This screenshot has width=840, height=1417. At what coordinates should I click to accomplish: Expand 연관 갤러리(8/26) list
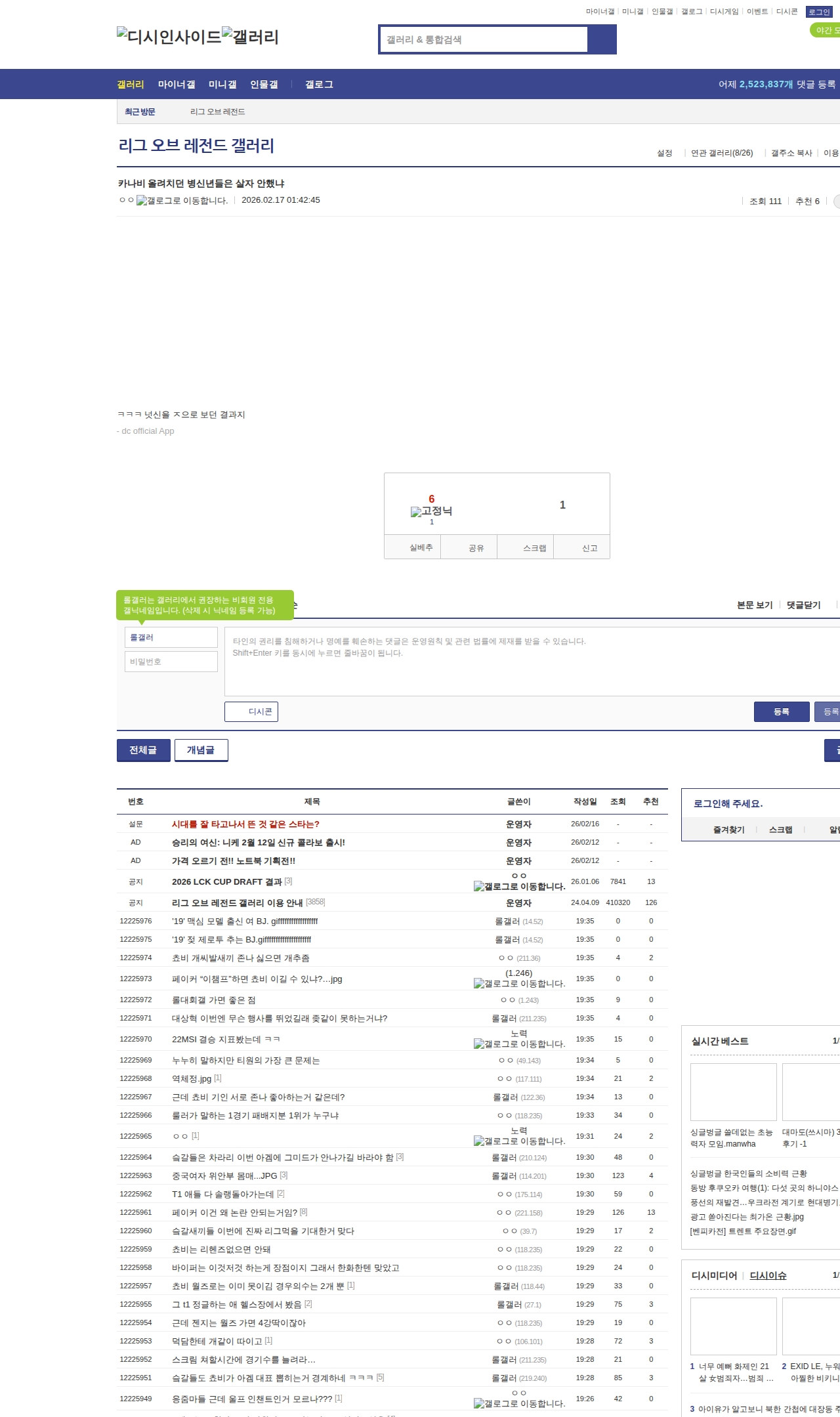722,153
